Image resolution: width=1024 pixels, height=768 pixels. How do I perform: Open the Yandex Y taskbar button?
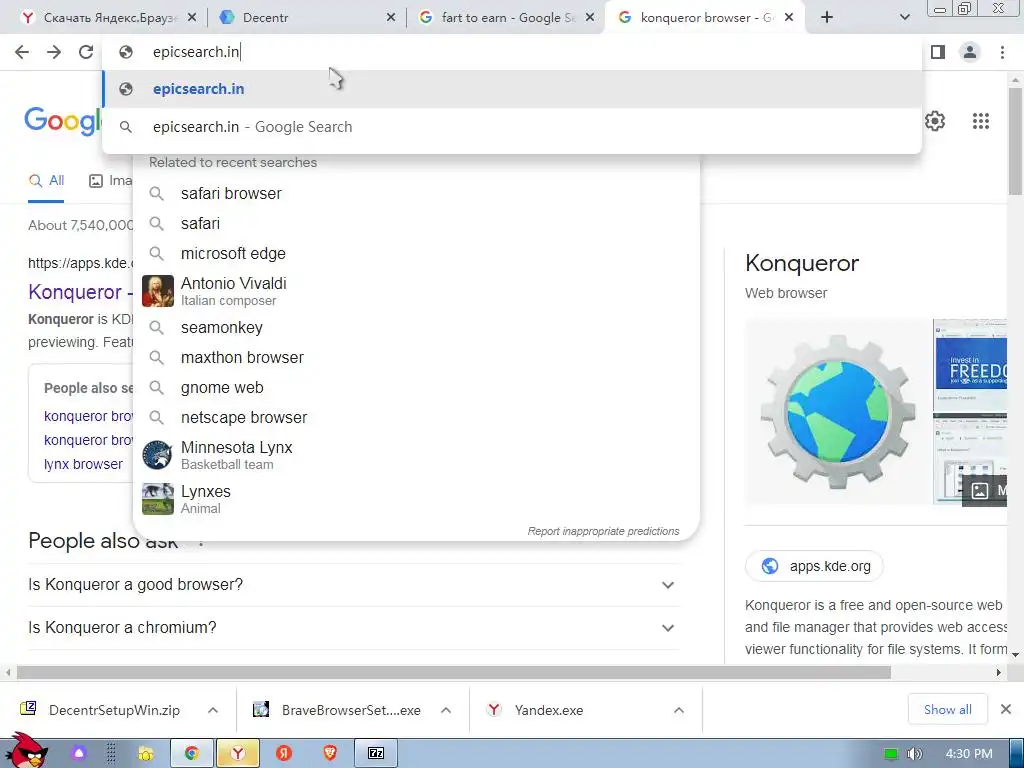tap(238, 753)
